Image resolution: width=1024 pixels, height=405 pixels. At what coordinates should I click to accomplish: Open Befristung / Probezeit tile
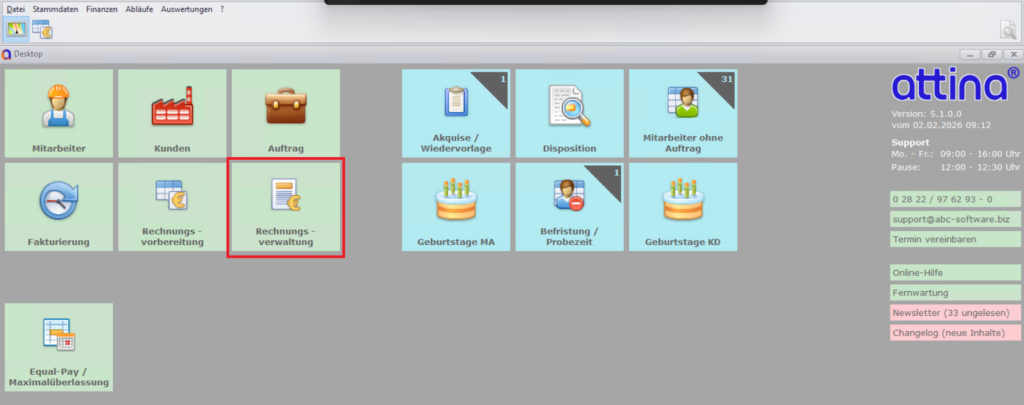pos(569,207)
